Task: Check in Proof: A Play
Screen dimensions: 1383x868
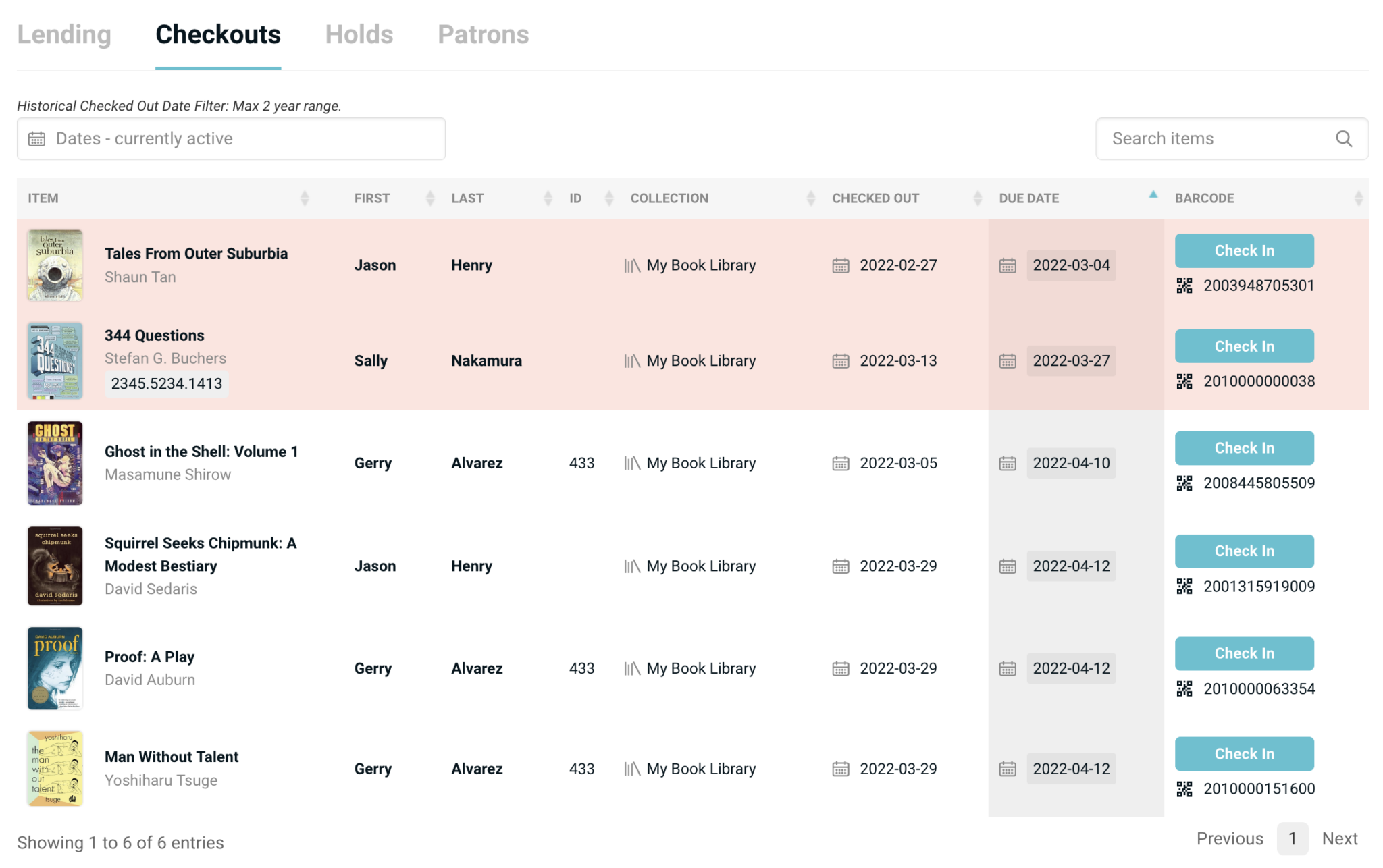Action: [x=1244, y=653]
